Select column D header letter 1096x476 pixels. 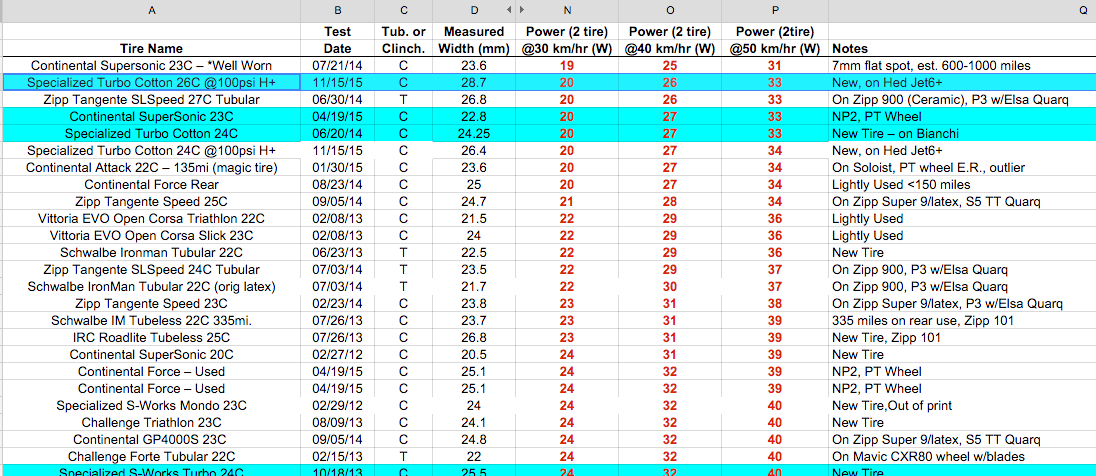[x=475, y=10]
